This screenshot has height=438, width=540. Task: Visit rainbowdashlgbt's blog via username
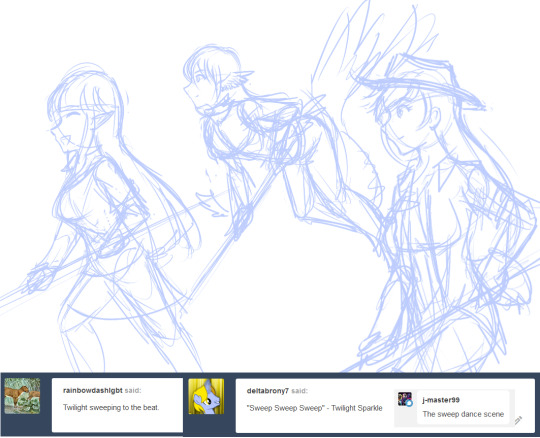(93, 390)
